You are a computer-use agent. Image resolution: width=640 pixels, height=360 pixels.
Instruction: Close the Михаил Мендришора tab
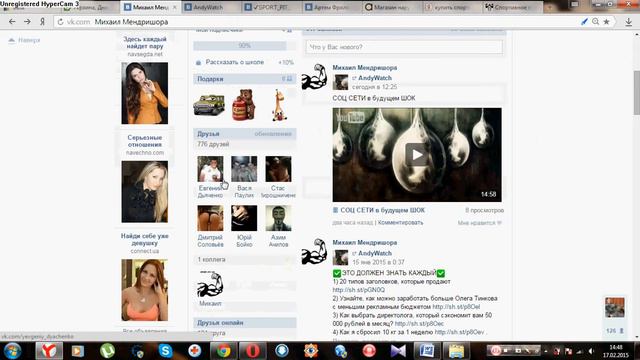[x=175, y=7]
